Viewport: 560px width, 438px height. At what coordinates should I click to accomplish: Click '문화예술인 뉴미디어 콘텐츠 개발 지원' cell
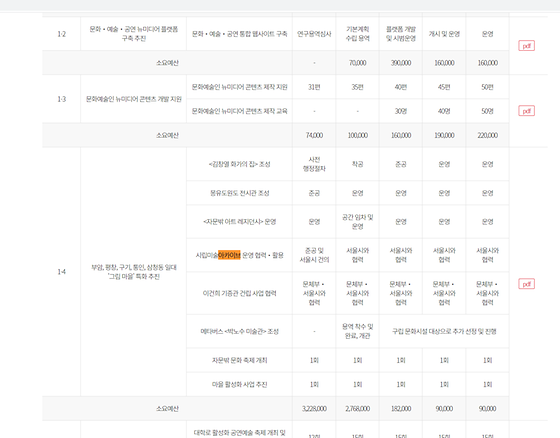pyautogui.click(x=134, y=99)
